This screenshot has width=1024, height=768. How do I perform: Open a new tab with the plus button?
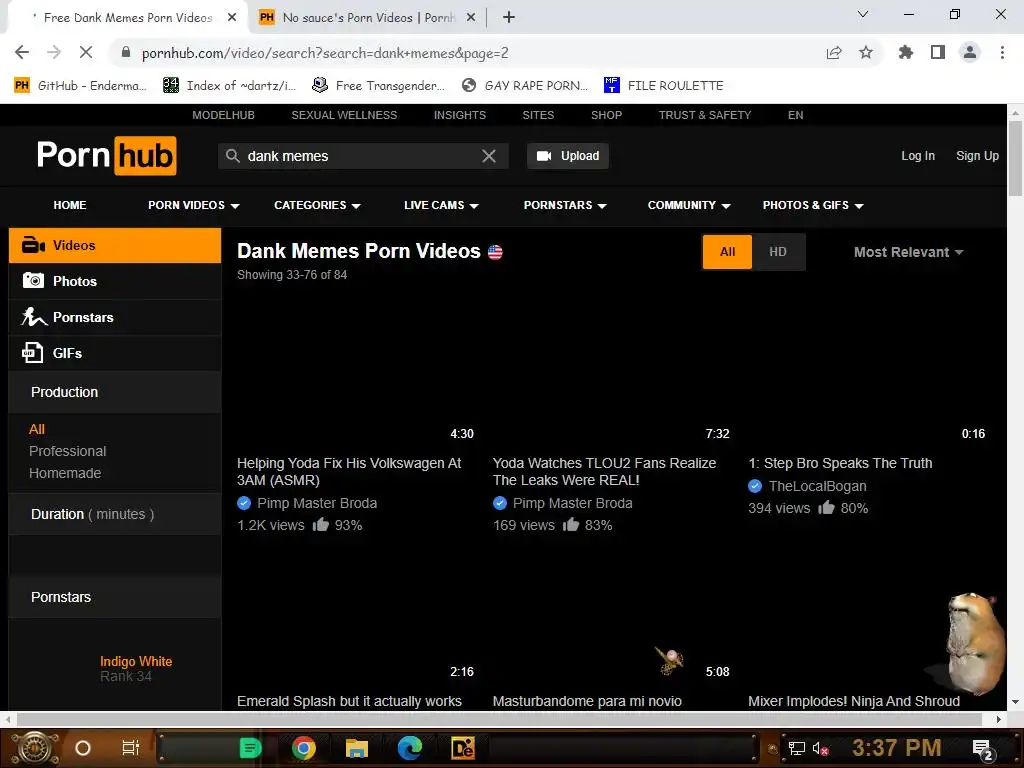[509, 18]
